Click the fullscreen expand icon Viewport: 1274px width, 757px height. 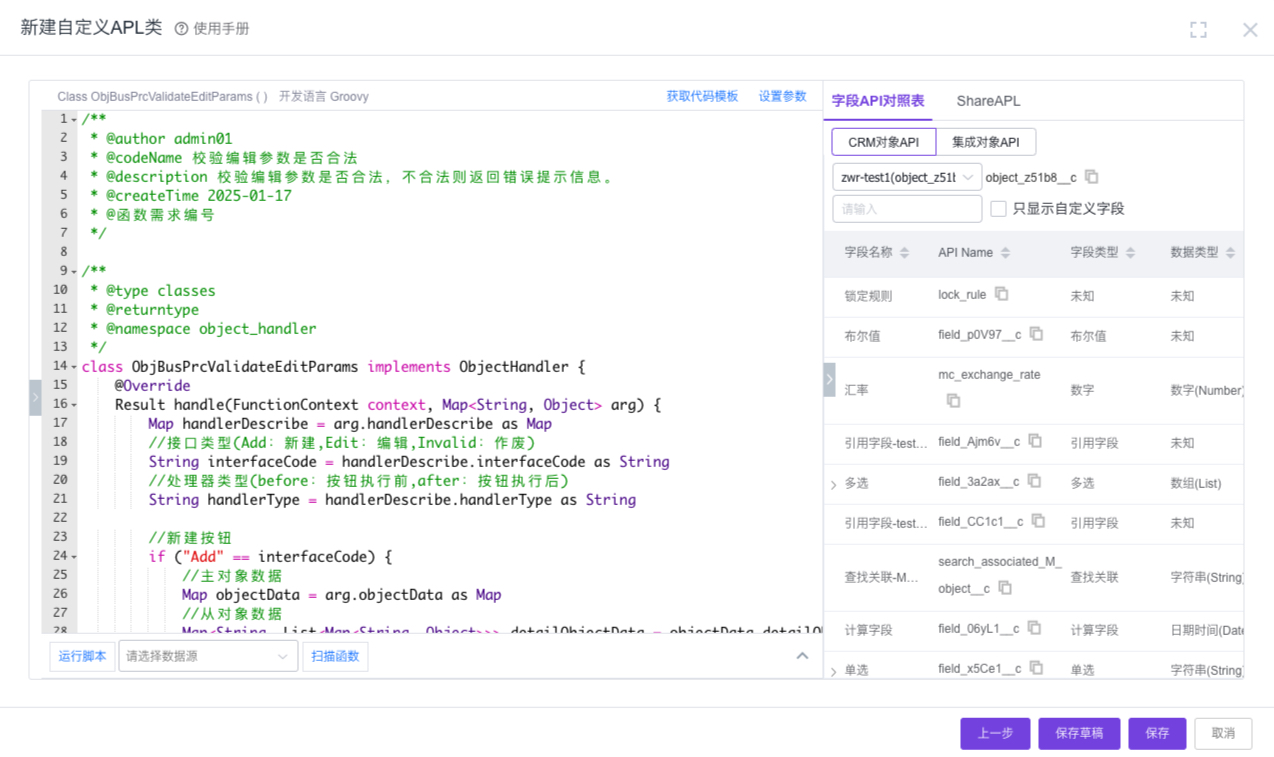pyautogui.click(x=1198, y=30)
